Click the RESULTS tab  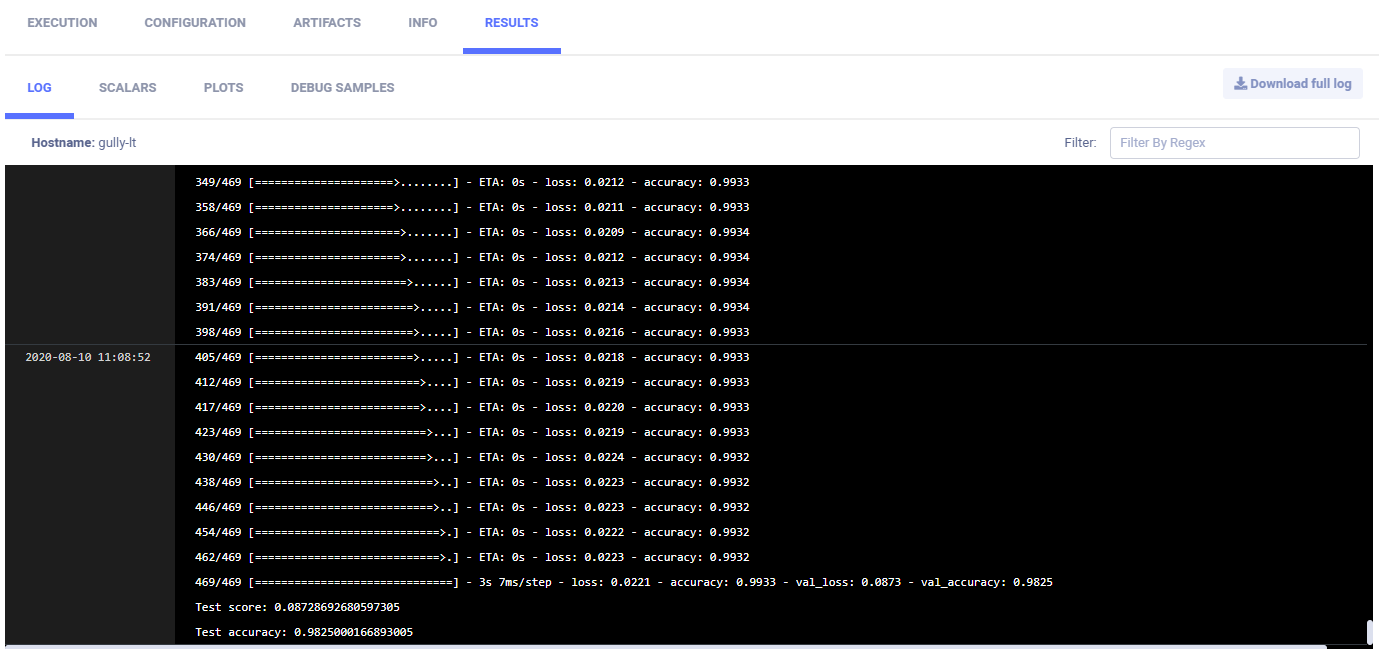tap(511, 23)
